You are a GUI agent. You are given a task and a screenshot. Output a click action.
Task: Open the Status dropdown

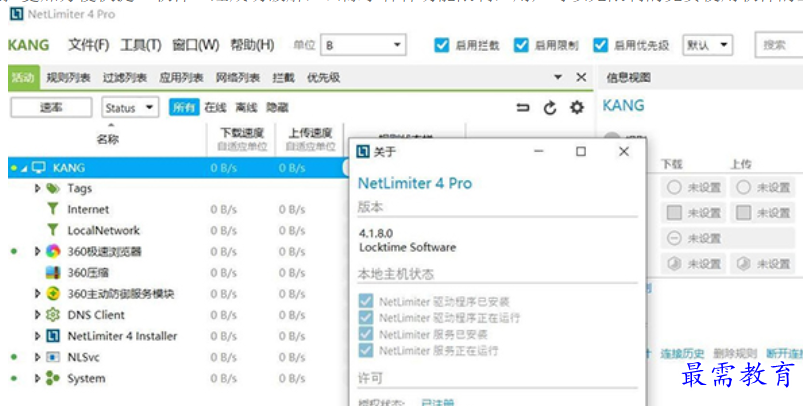130,108
